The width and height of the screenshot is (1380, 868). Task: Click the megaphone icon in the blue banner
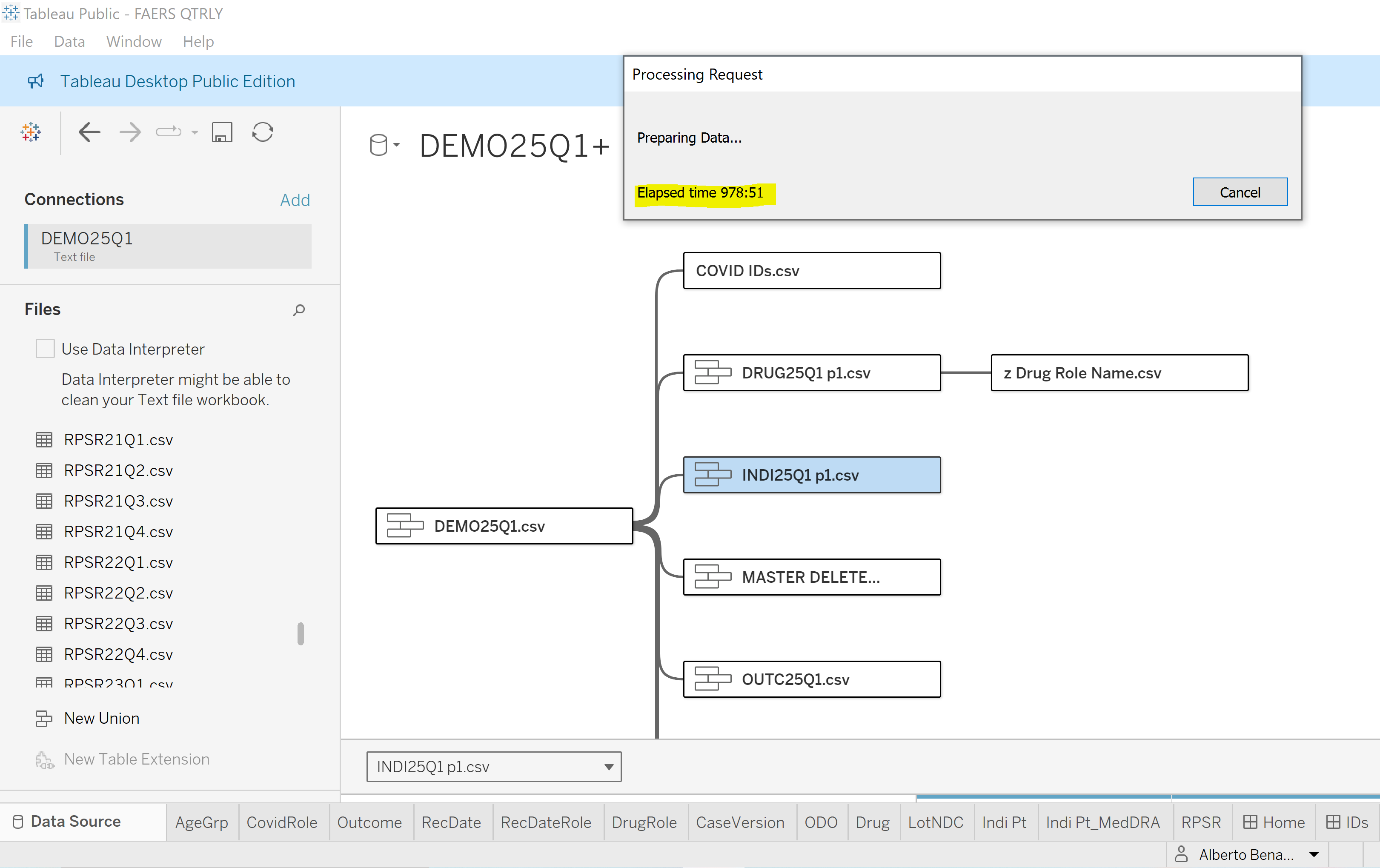(35, 81)
